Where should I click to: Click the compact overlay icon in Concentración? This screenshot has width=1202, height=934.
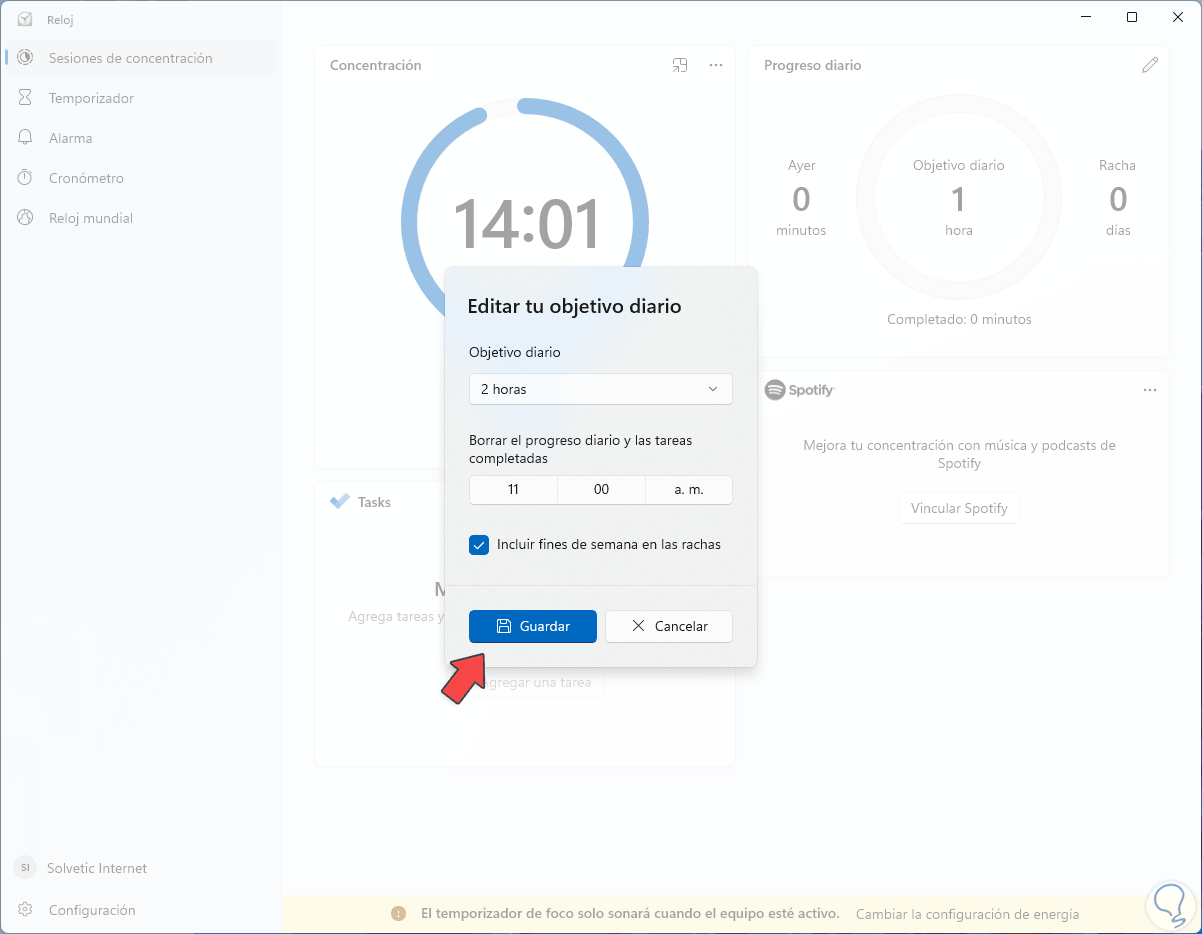680,65
